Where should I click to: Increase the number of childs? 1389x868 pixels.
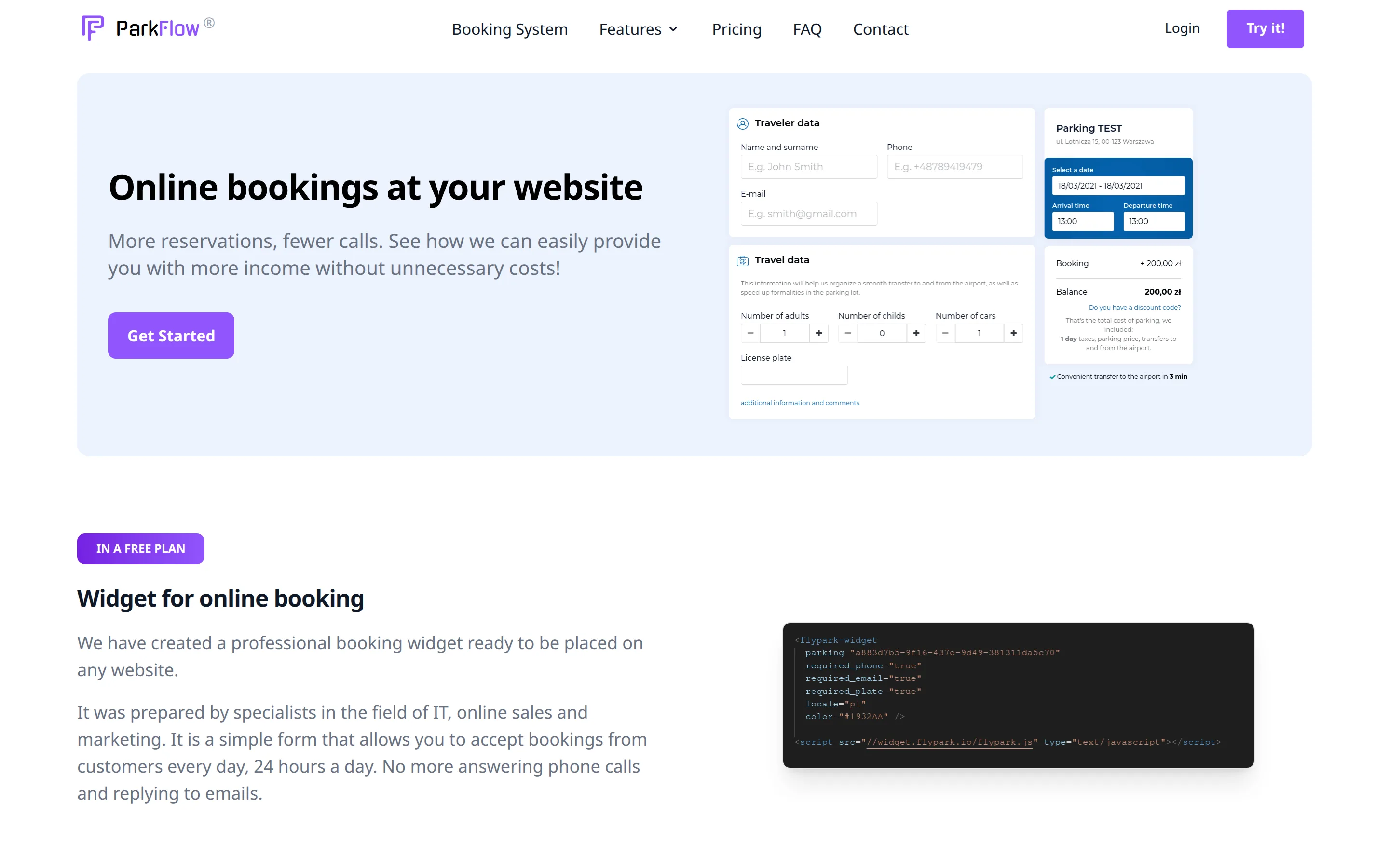click(x=916, y=333)
